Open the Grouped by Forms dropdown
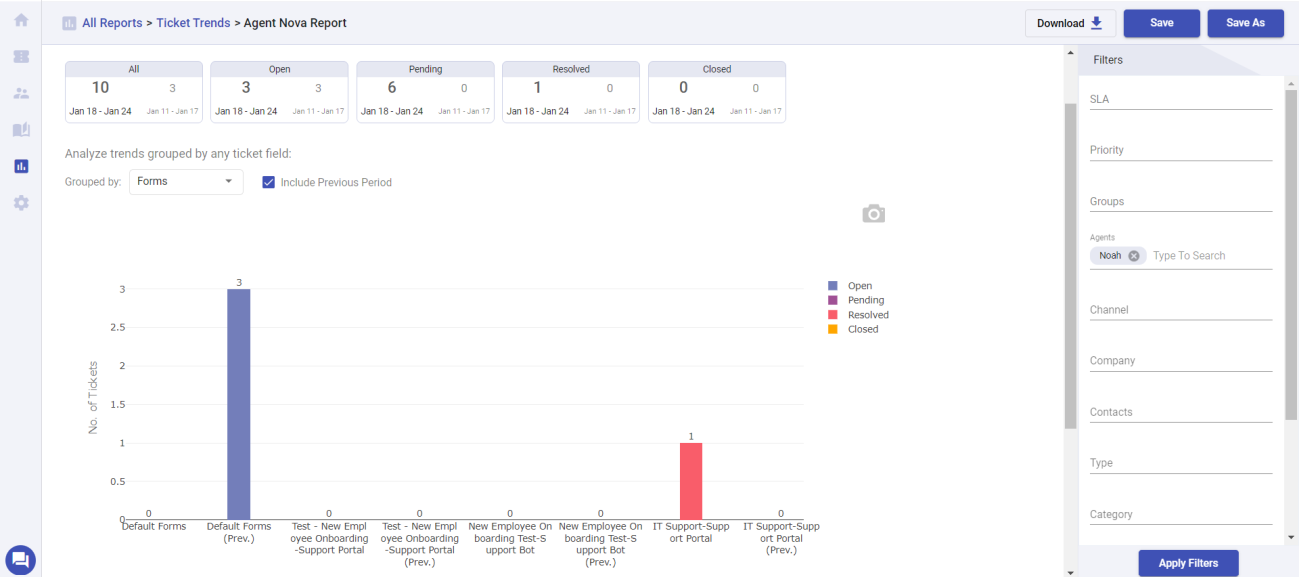The width and height of the screenshot is (1299, 577). pyautogui.click(x=186, y=182)
